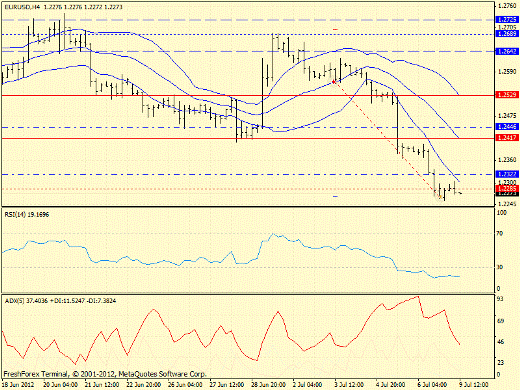520x390 pixels.
Task: Click the 4 Jul 20:00 date label
Action: pos(391,385)
